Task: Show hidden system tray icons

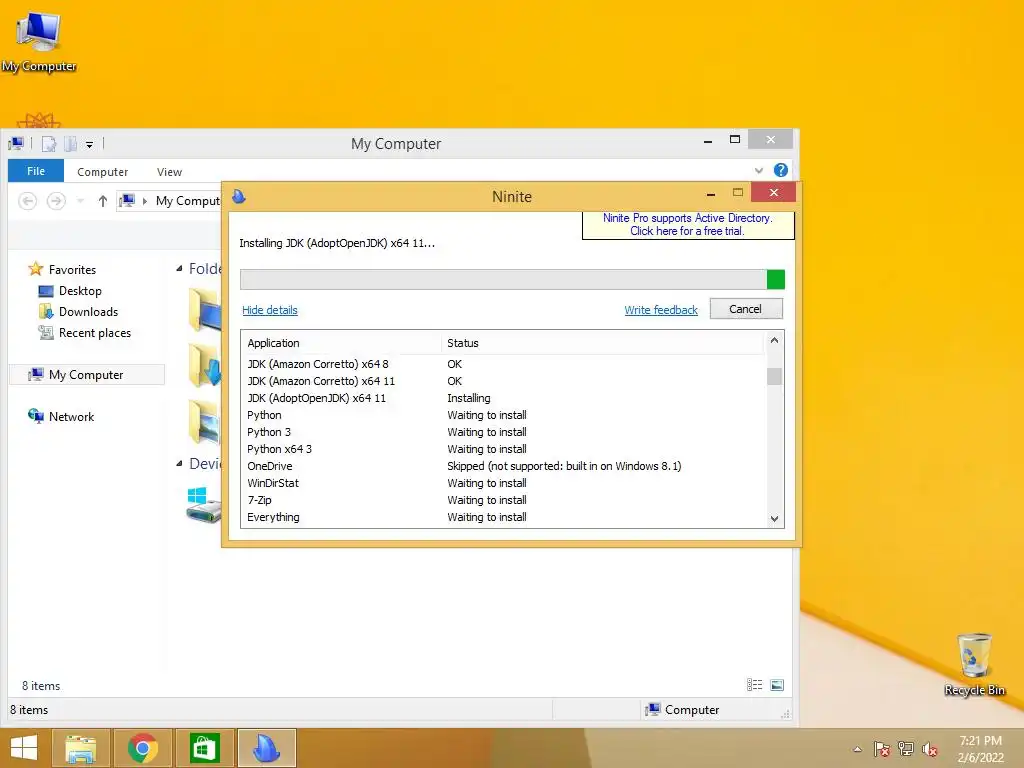Action: [857, 750]
